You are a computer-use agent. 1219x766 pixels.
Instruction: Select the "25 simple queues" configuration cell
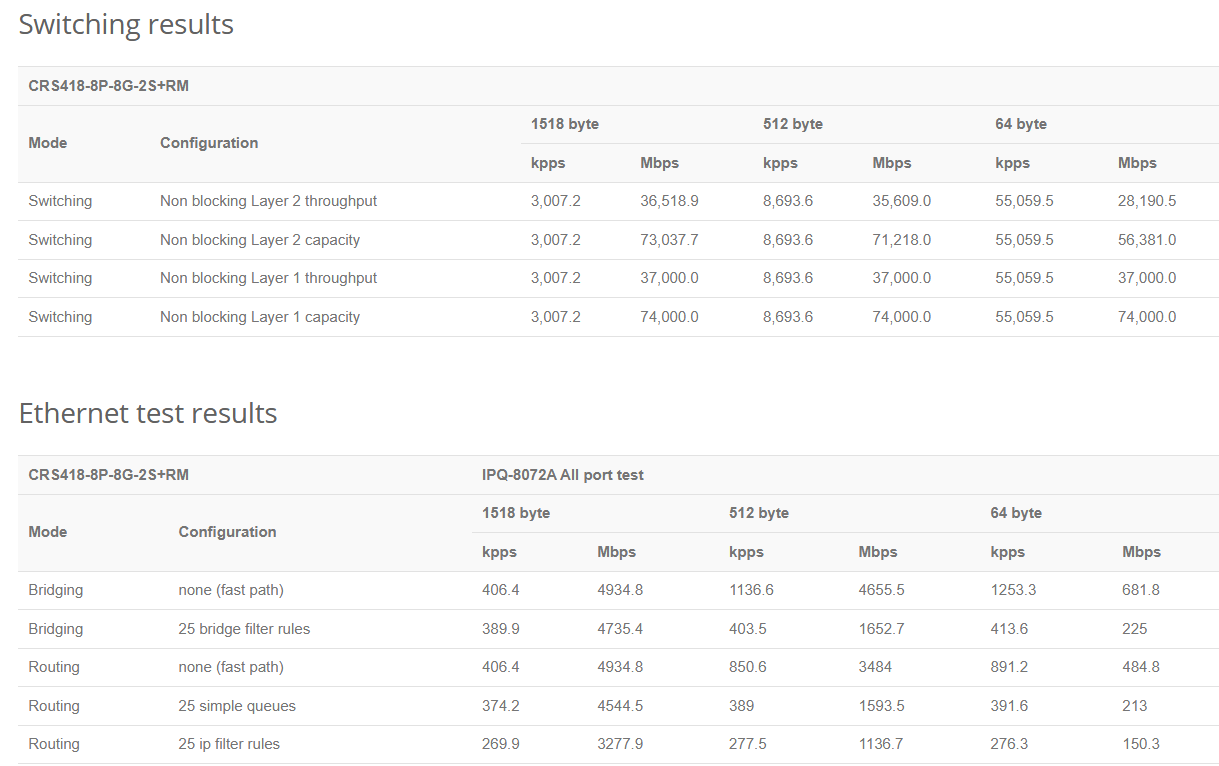(237, 706)
